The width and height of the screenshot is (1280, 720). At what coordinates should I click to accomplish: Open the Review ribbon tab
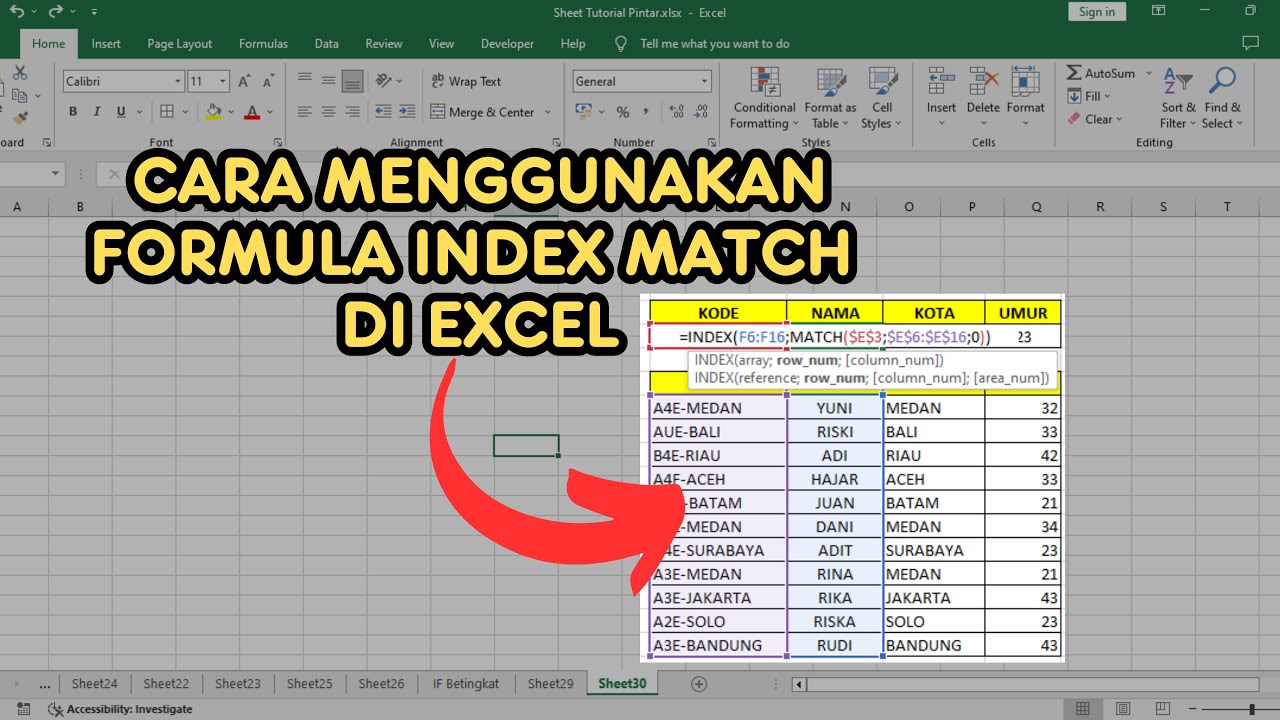(384, 44)
